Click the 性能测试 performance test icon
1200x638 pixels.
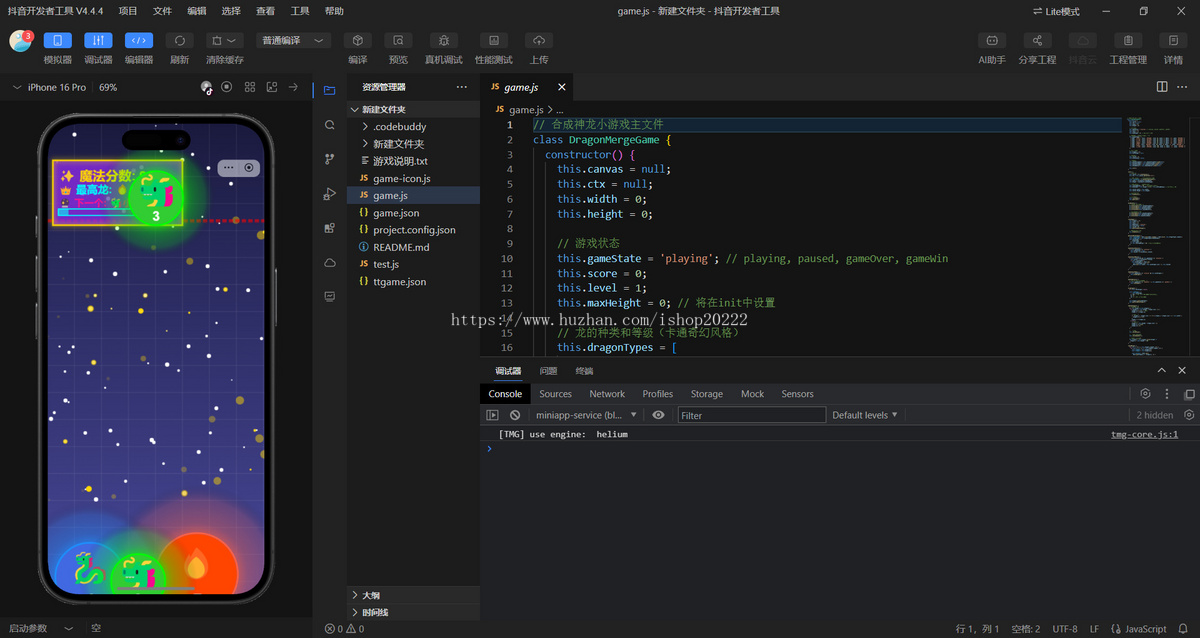(493, 41)
